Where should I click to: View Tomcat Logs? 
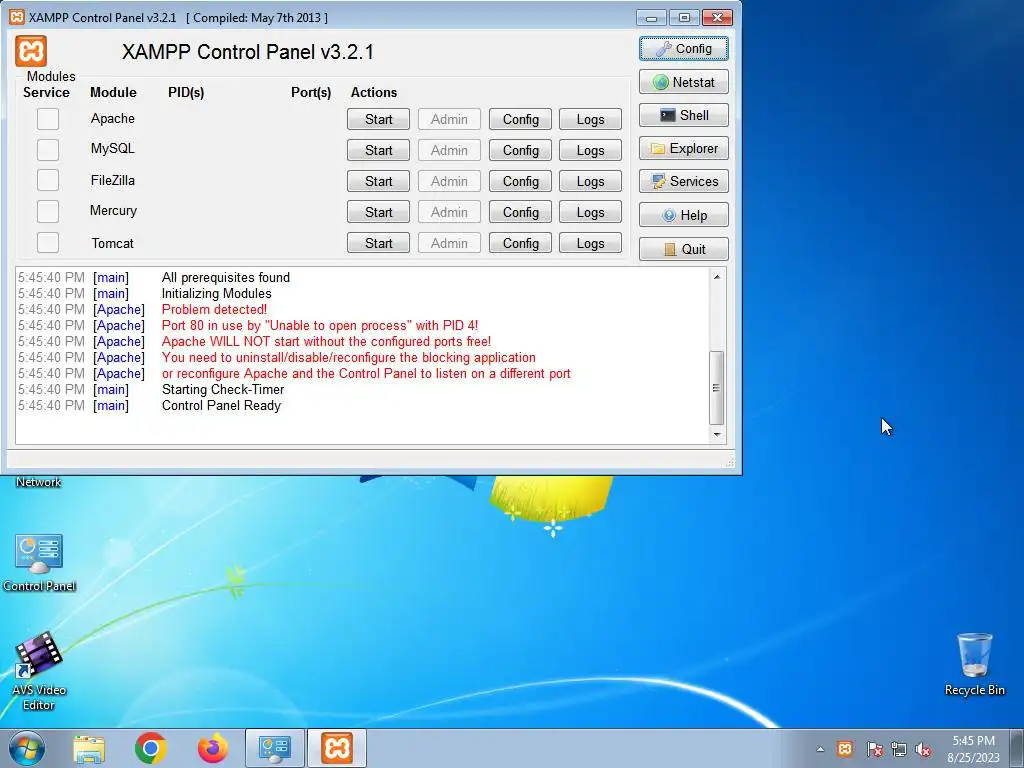point(590,243)
